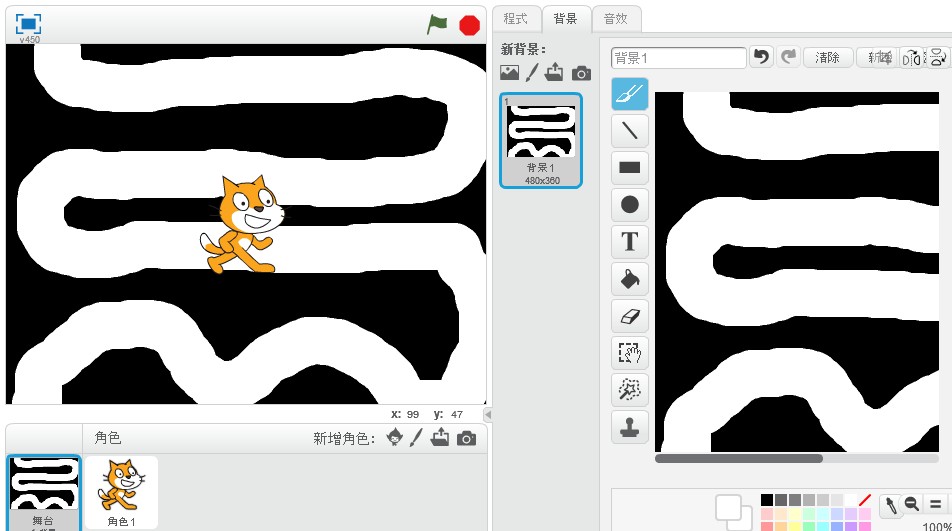Select the Stamp duplicate tool
The height and width of the screenshot is (531, 952).
[630, 427]
